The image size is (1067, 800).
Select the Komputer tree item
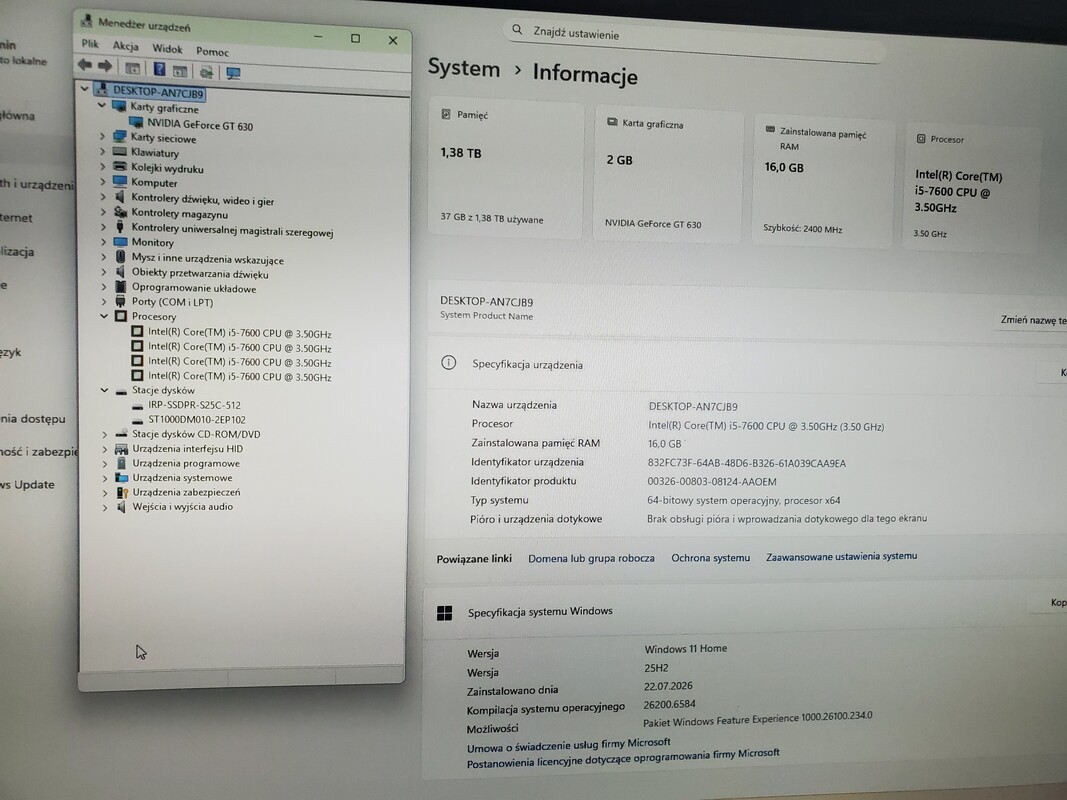tap(154, 182)
